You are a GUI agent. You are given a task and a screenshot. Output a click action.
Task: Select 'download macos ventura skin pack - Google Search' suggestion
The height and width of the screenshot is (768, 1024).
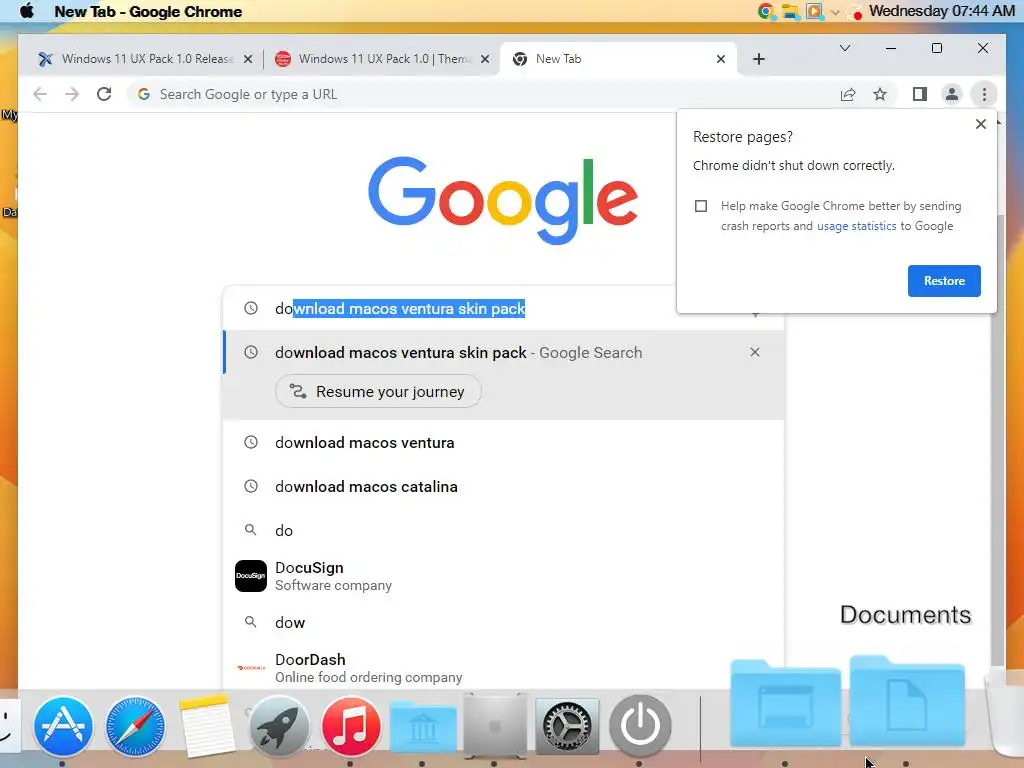point(504,353)
